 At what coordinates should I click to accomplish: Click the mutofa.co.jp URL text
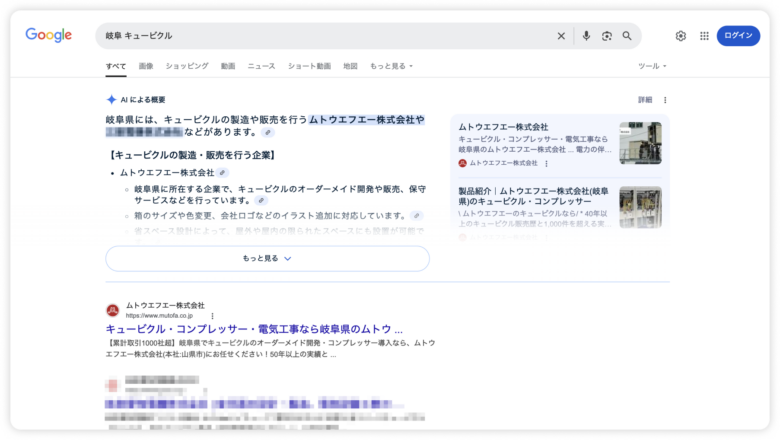point(159,316)
